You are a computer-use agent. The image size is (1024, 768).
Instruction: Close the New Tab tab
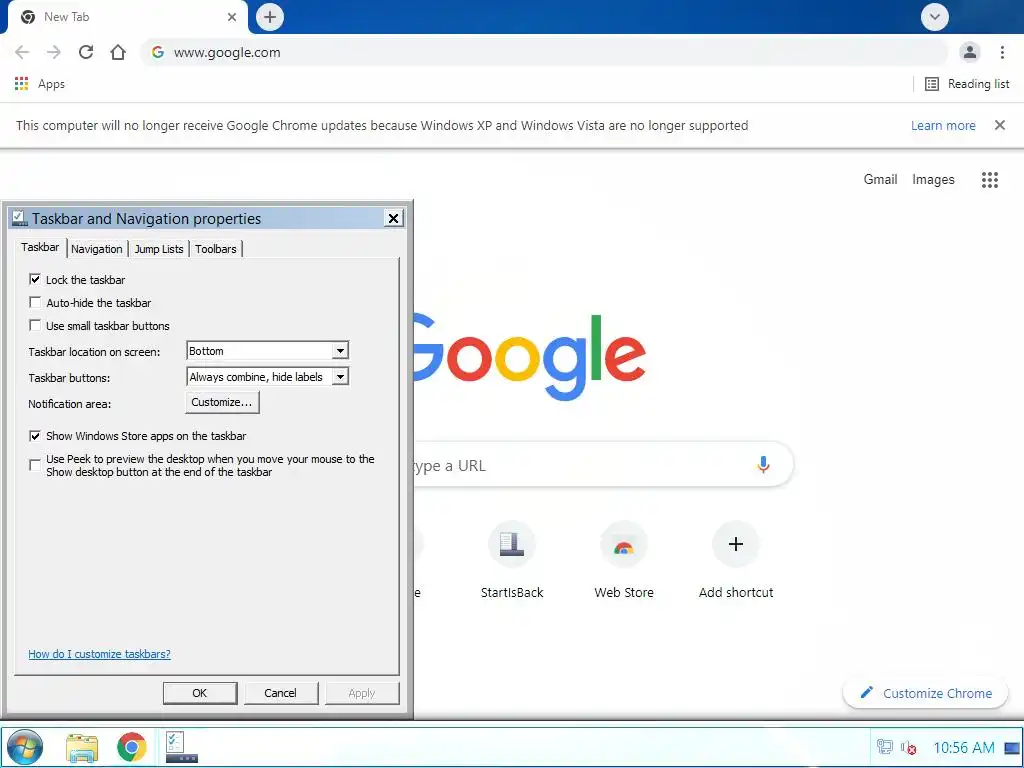pyautogui.click(x=232, y=17)
